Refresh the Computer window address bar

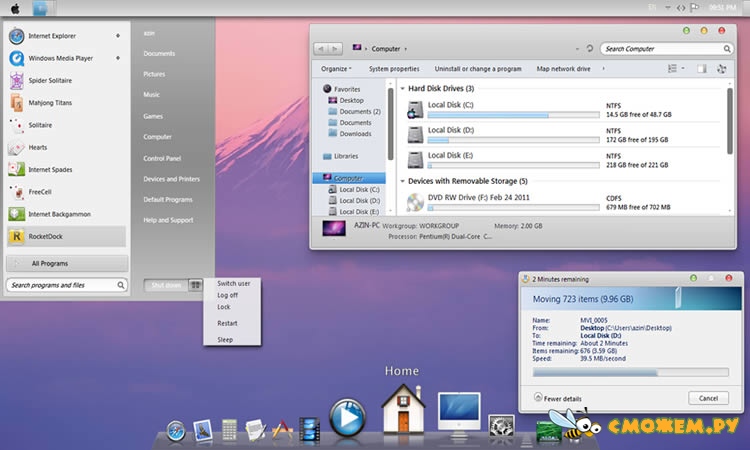coord(590,48)
